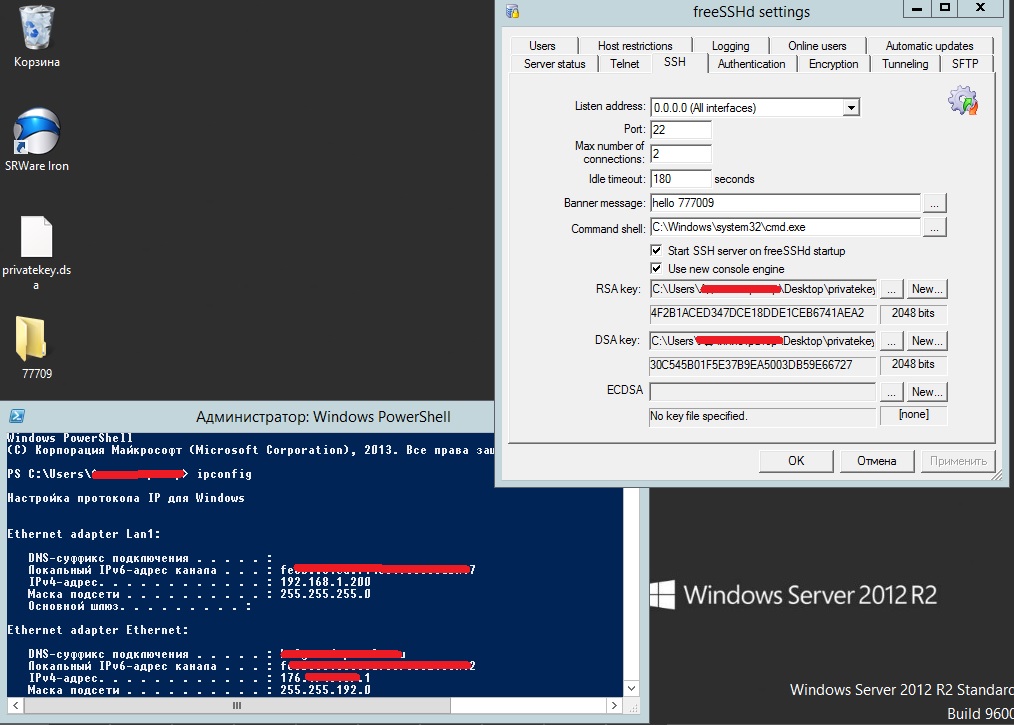Click the Отмена cancel button

click(876, 461)
